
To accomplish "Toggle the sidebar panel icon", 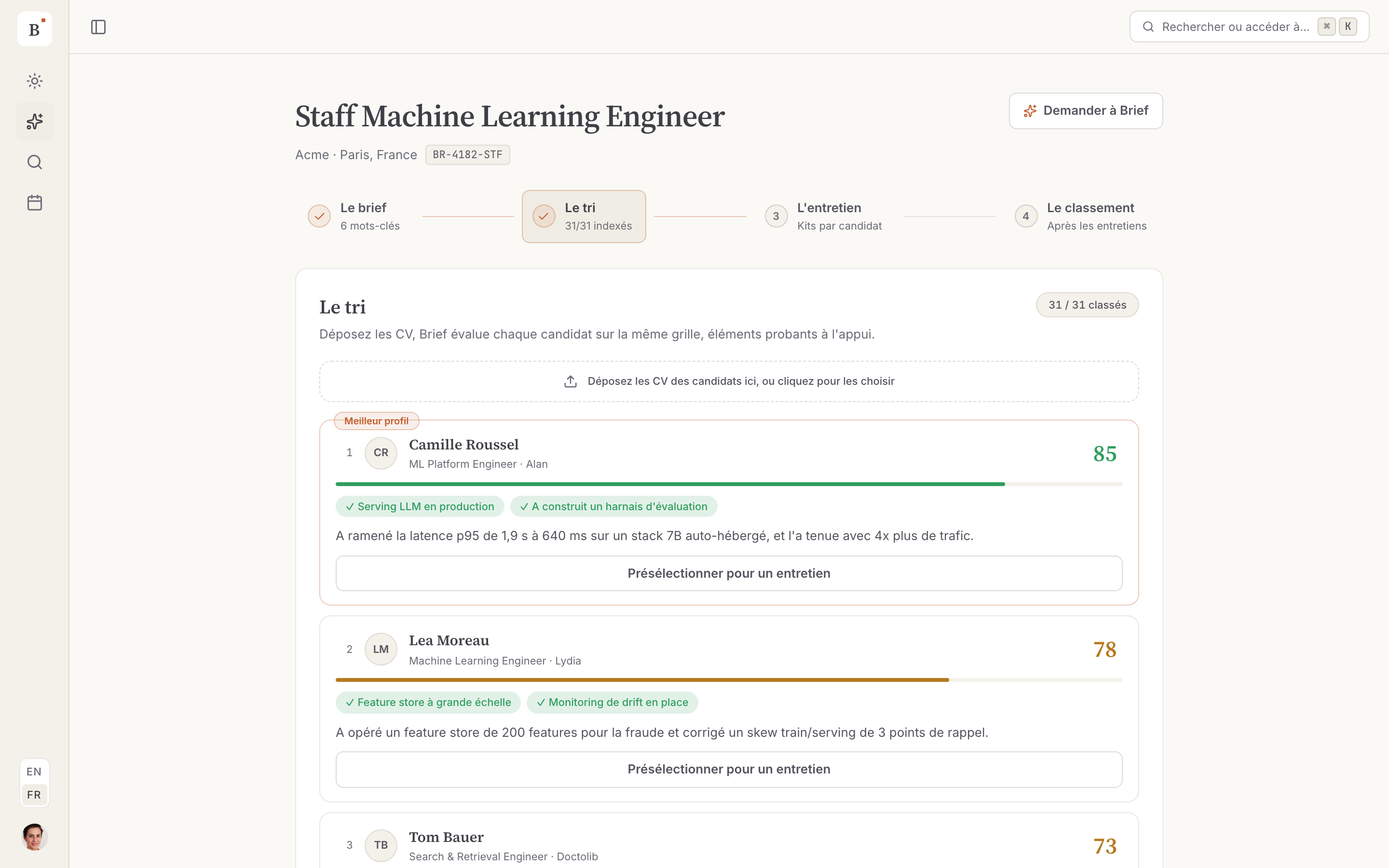I will (98, 27).
